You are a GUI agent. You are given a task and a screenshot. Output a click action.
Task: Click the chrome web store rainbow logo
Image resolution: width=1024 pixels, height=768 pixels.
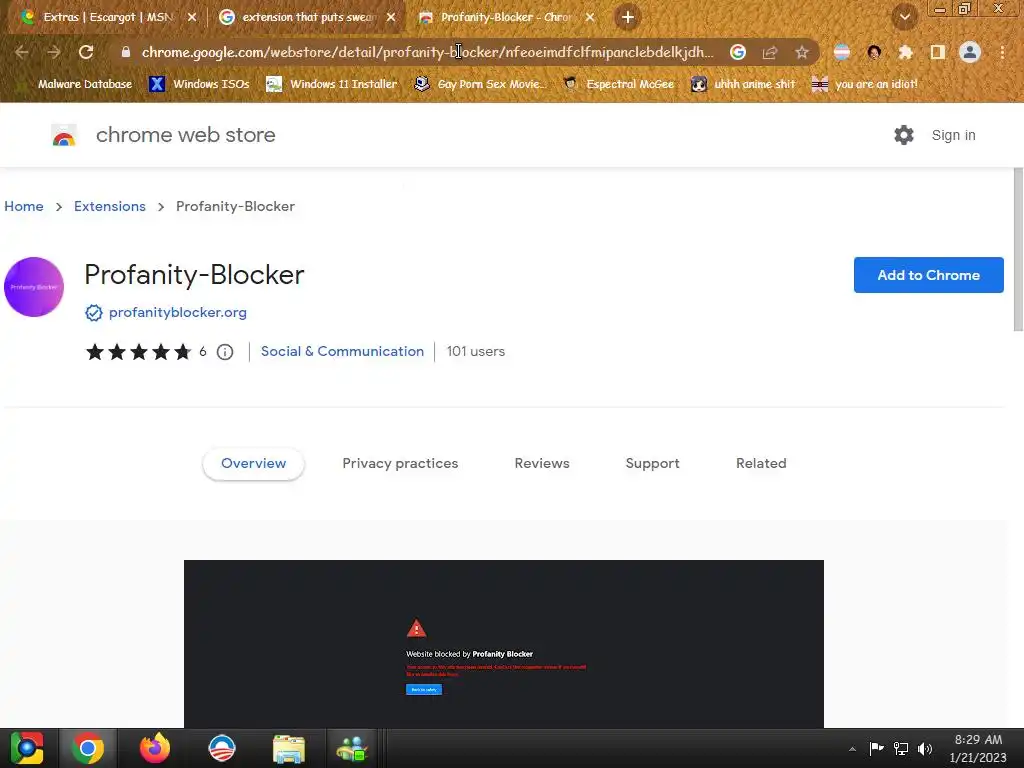click(64, 135)
